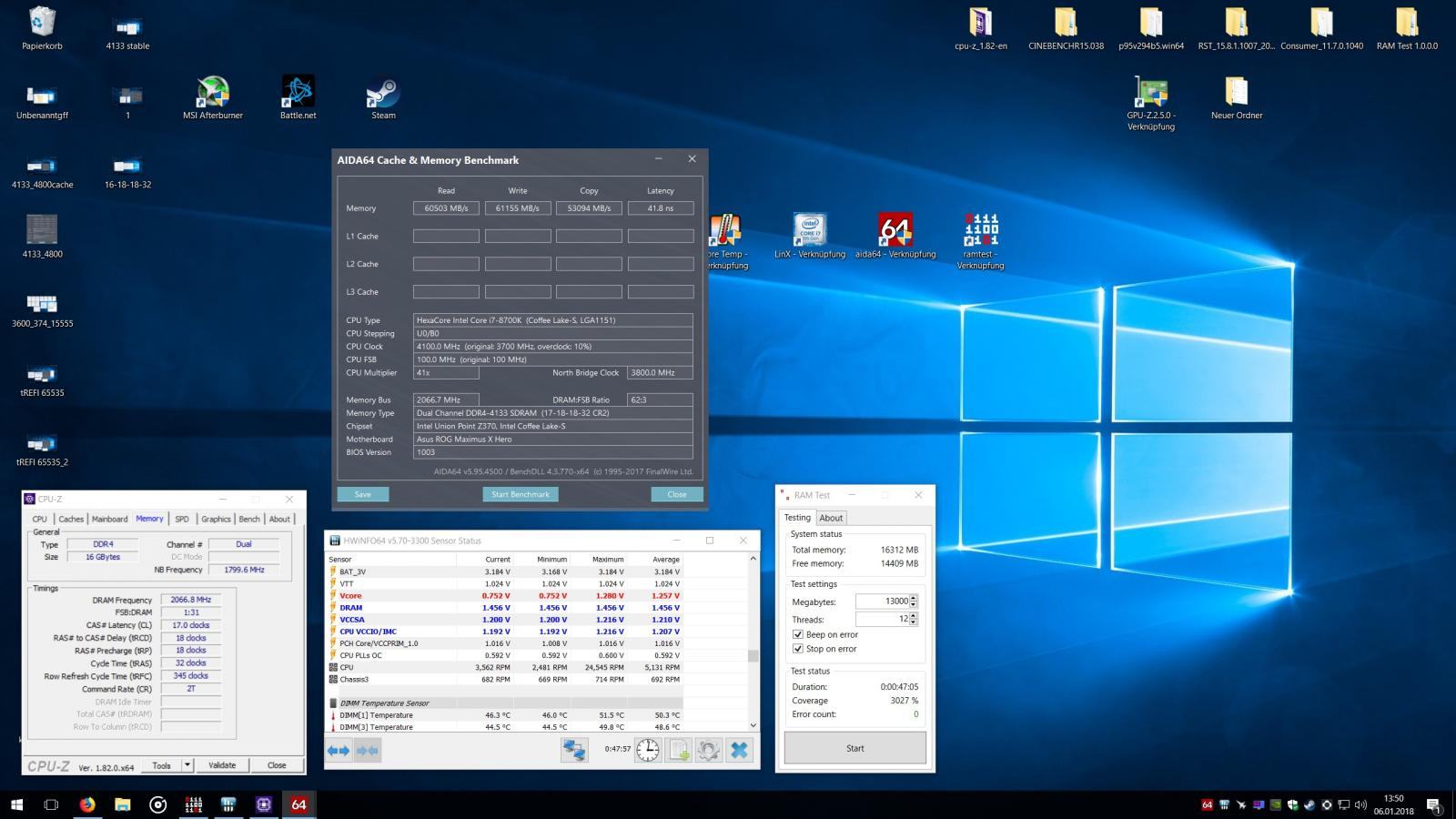Image resolution: width=1456 pixels, height=819 pixels.
Task: Open MSI Afterburner desktop shortcut
Action: tap(212, 92)
